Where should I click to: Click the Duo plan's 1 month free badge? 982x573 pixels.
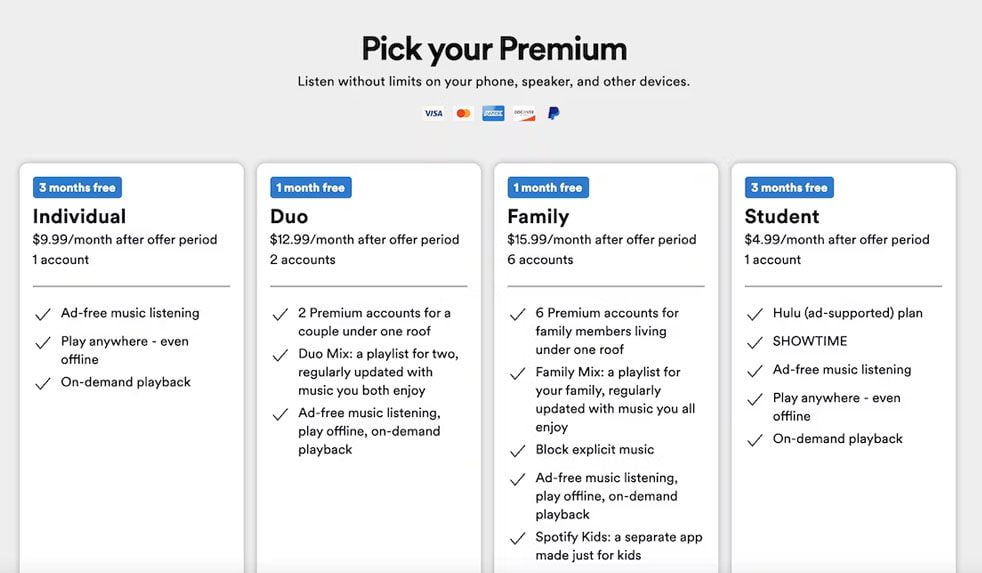[310, 188]
